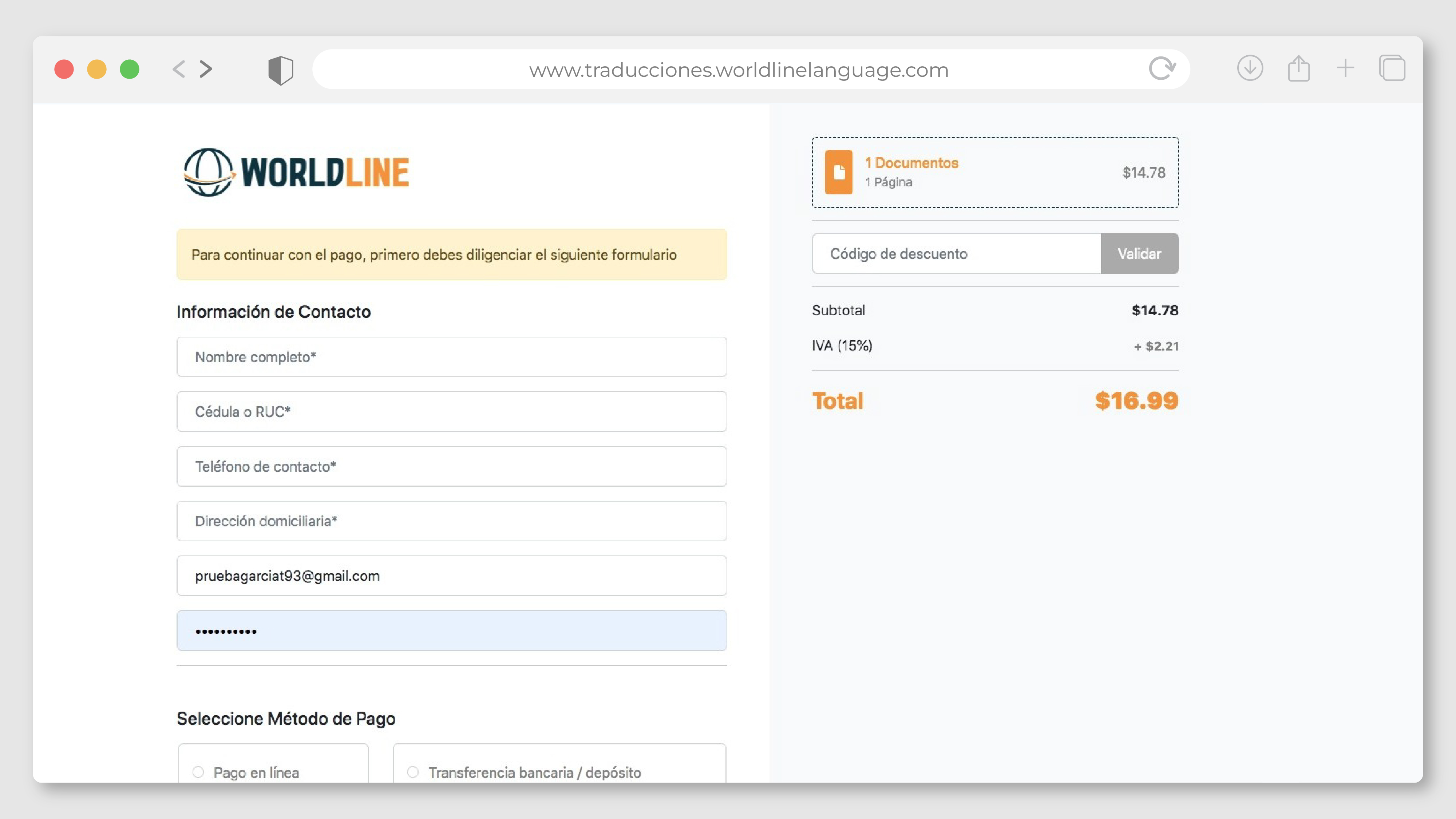Focus the Dirección domiciliaria field
The width and height of the screenshot is (1456, 819).
click(451, 521)
